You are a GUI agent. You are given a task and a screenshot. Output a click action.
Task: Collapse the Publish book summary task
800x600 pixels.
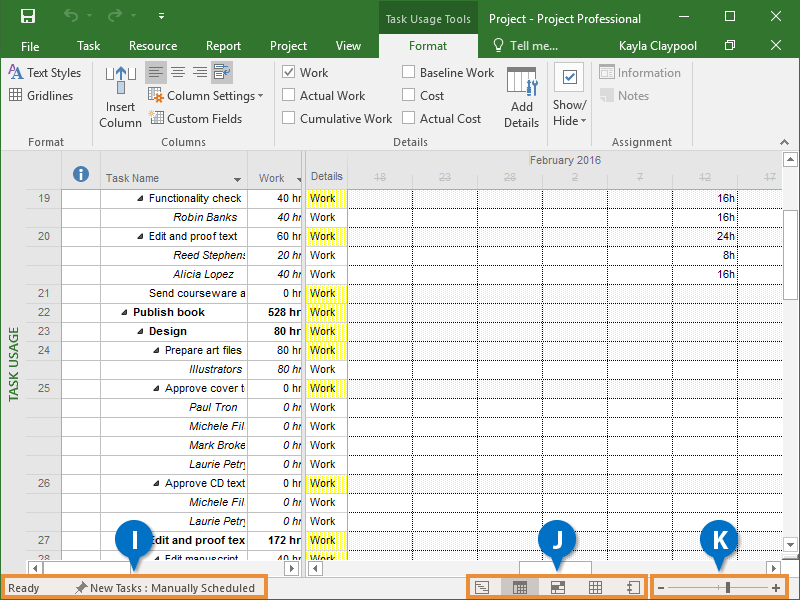click(x=124, y=312)
